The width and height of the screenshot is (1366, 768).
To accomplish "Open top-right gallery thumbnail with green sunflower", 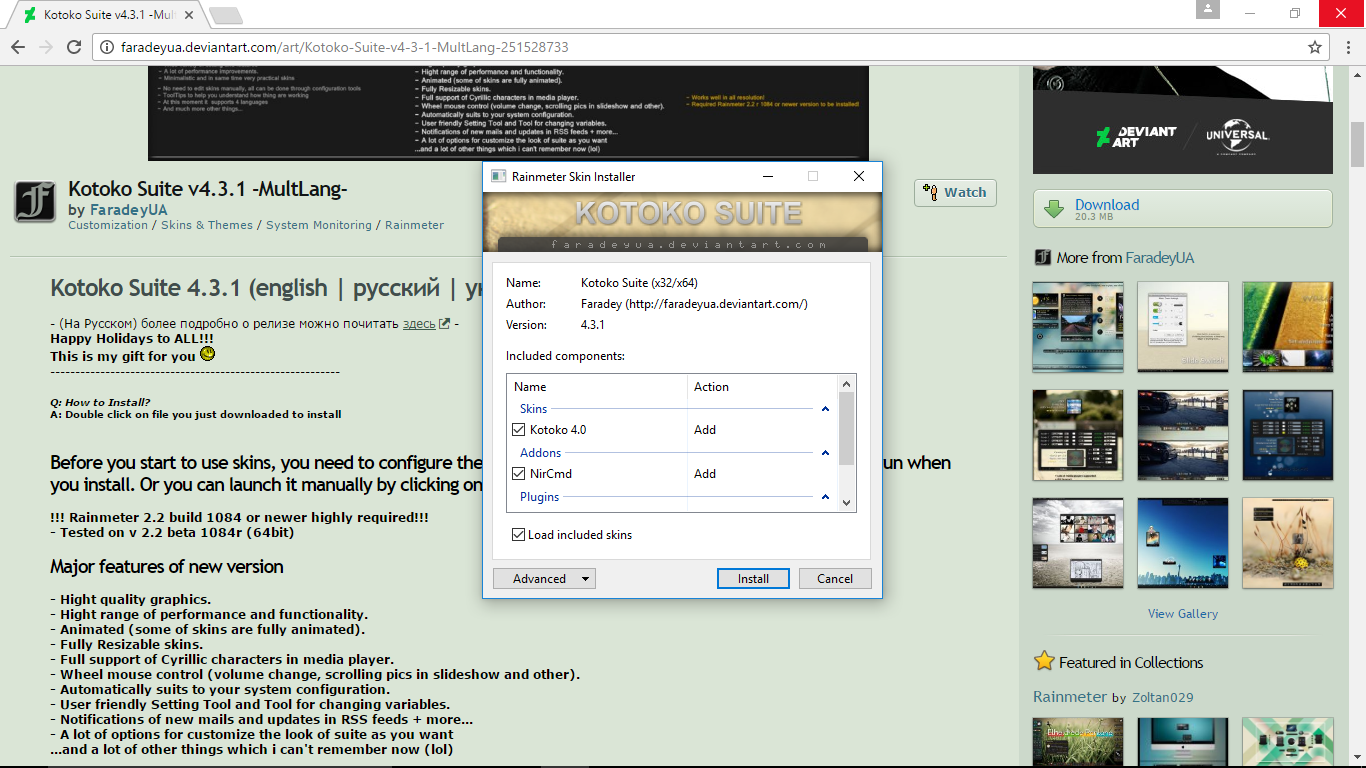I will click(1288, 327).
